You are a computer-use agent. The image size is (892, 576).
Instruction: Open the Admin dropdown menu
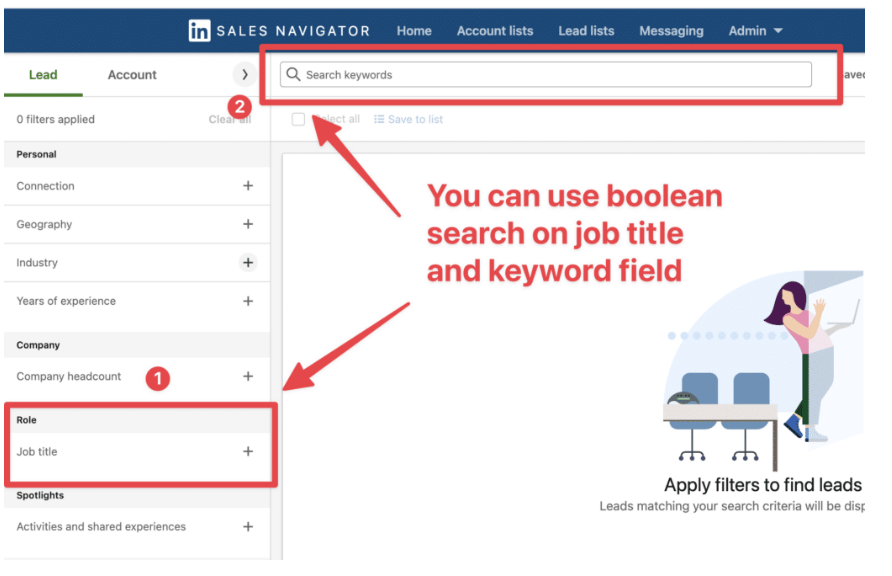tap(755, 31)
